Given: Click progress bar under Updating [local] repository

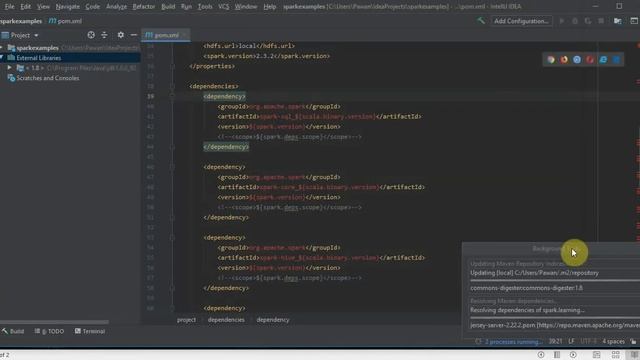Looking at the screenshot, I should pos(555,280).
